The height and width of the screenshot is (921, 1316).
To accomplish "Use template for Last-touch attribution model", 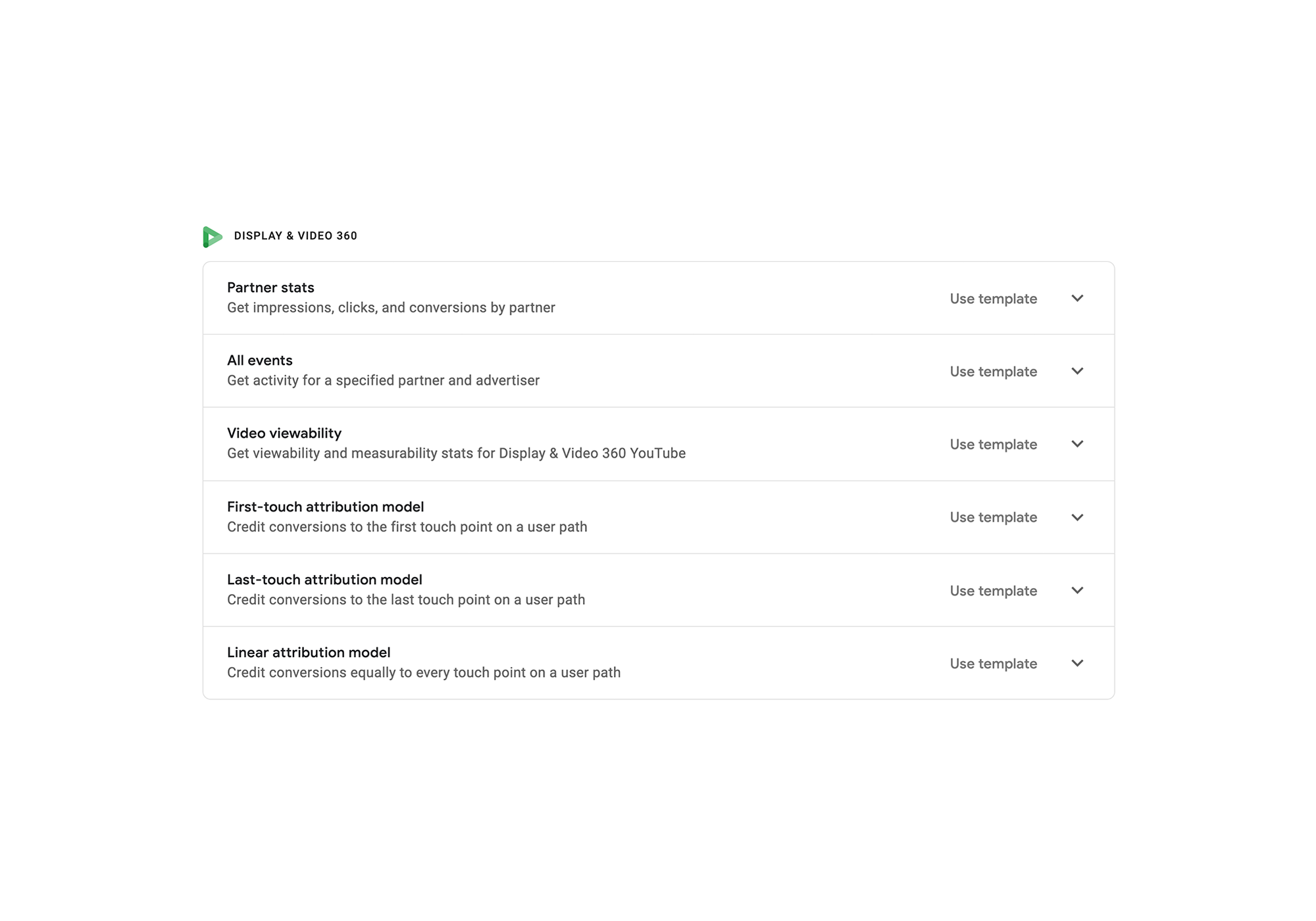I will coord(993,590).
